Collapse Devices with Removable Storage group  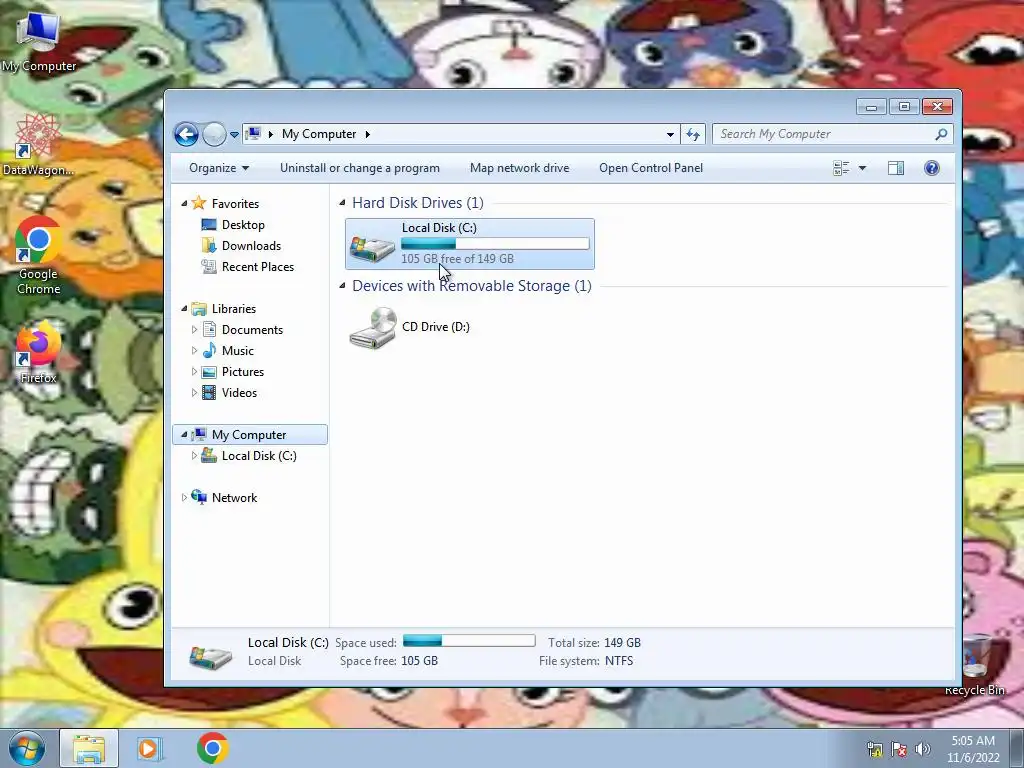342,285
